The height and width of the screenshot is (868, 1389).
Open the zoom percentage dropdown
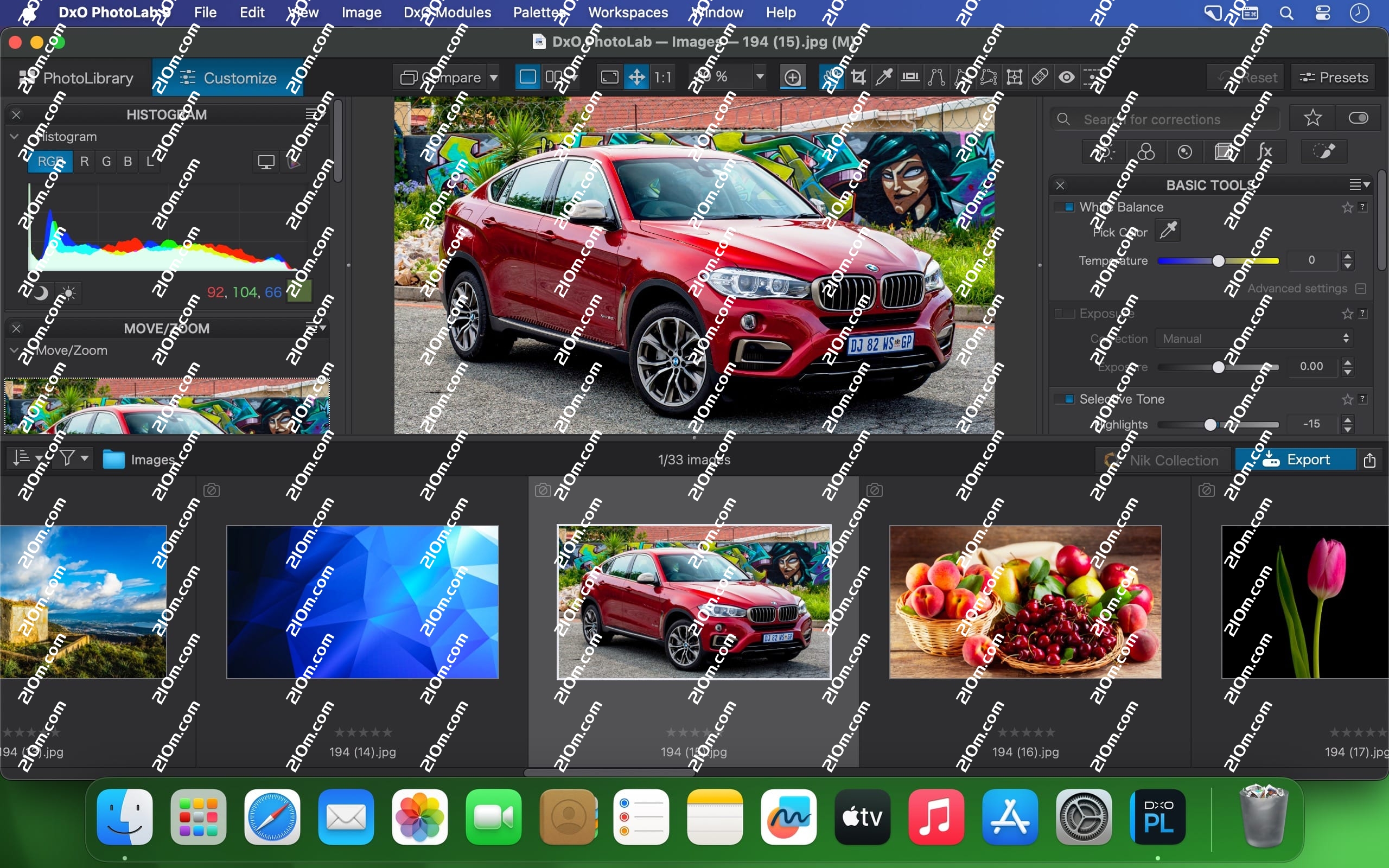tap(760, 77)
